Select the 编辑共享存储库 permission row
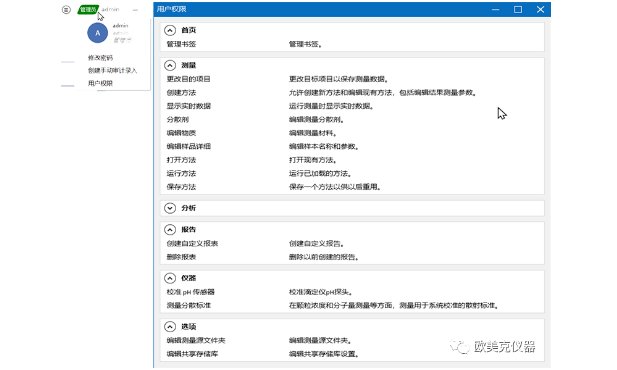 352,354
